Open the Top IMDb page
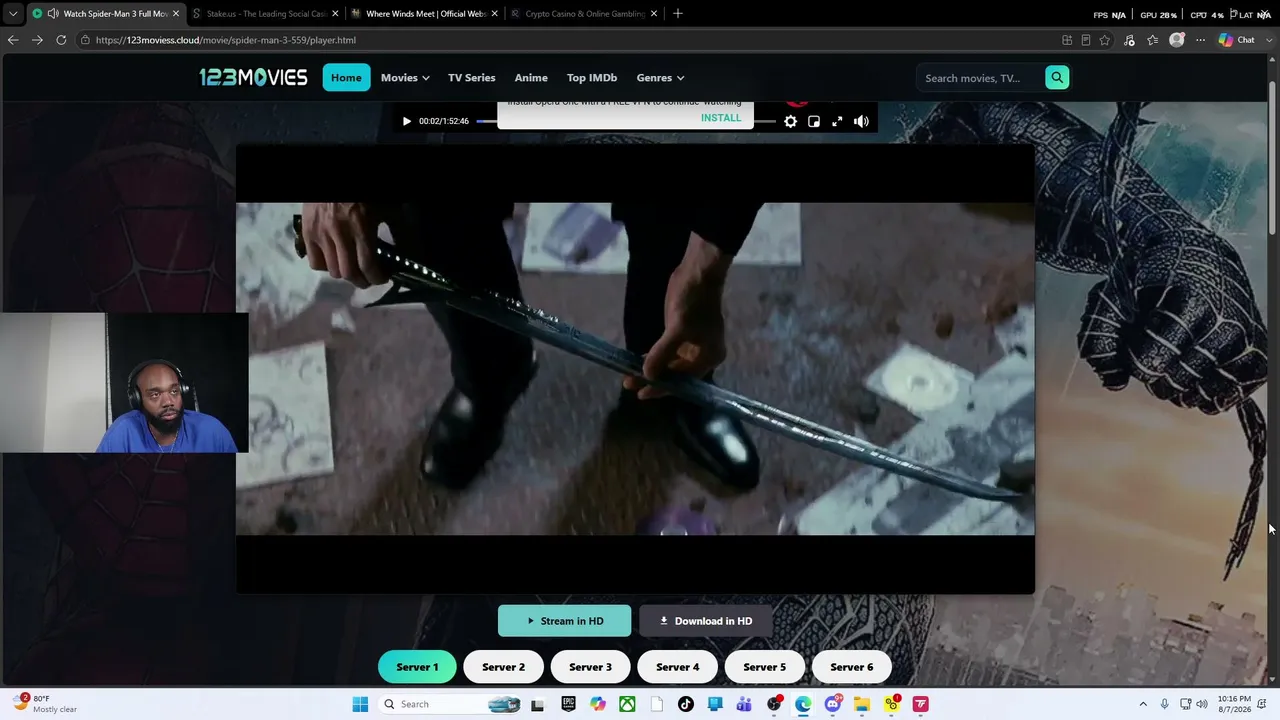Screen dimensions: 1280x720 click(x=592, y=78)
